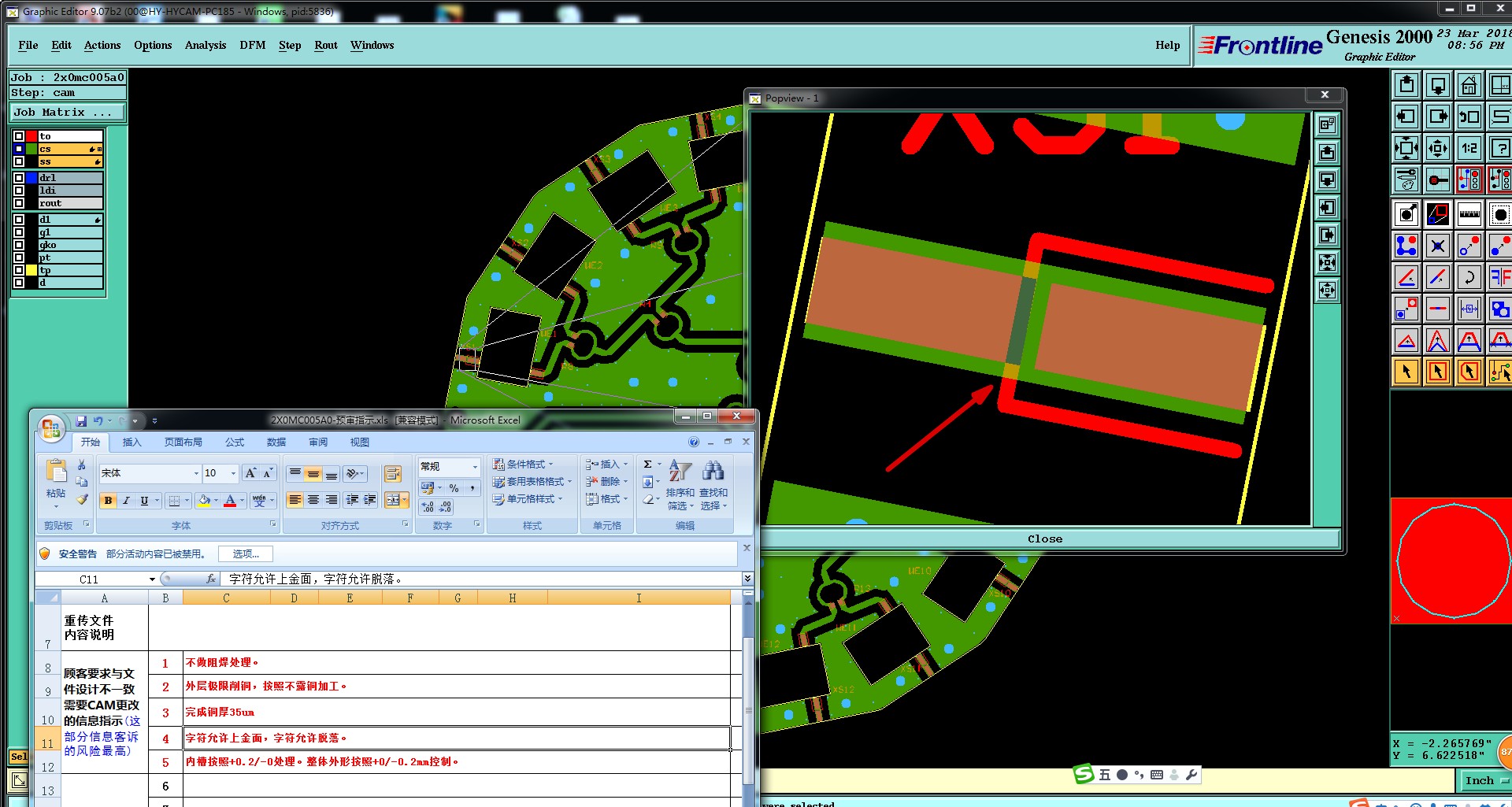The width and height of the screenshot is (1512, 807).
Task: Click the Close button in Popview window
Action: coord(1044,539)
